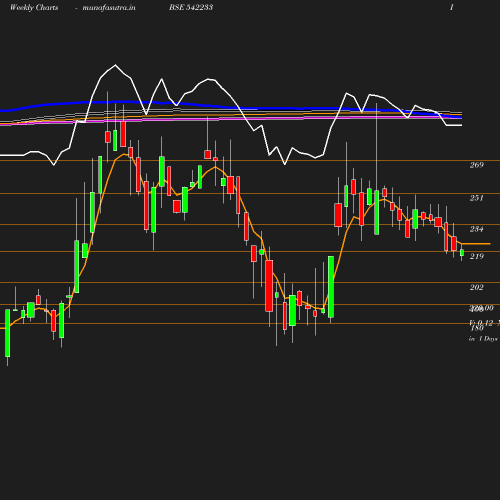500x500 pixels.
Task: Click the 'BSE 542233' ticker label
Action: click(191, 7)
